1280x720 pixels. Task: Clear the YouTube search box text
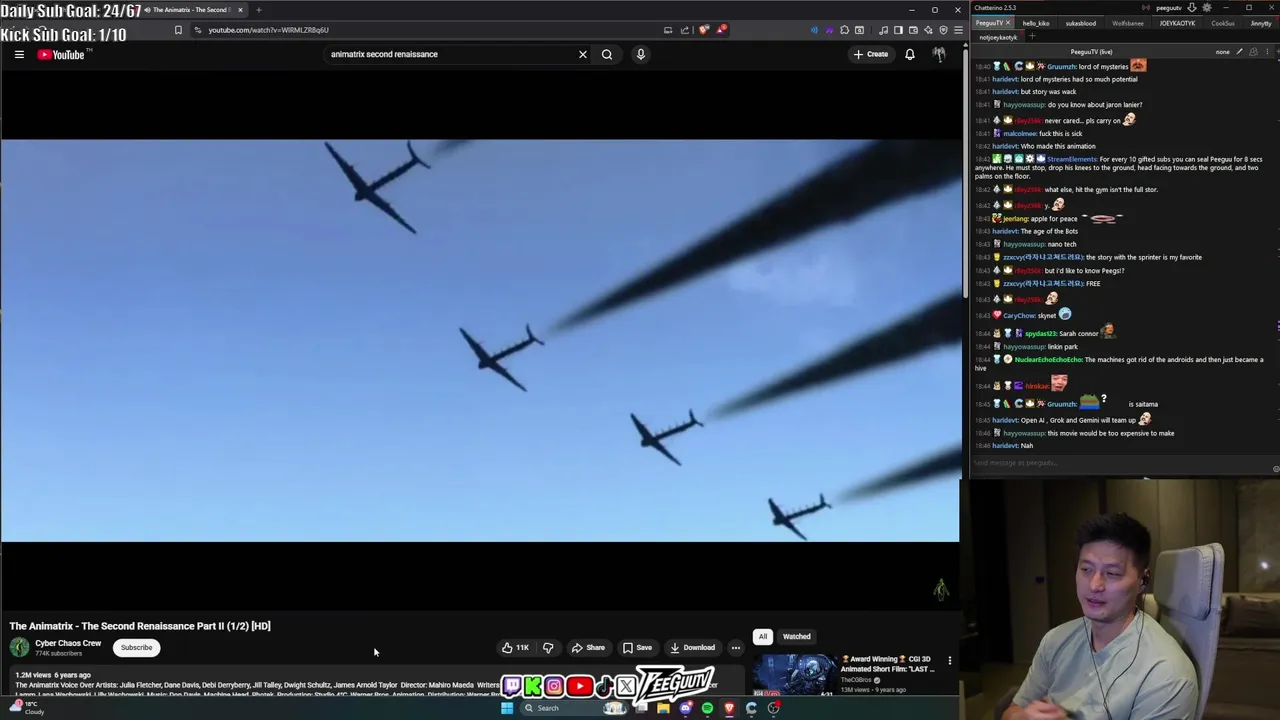[583, 54]
